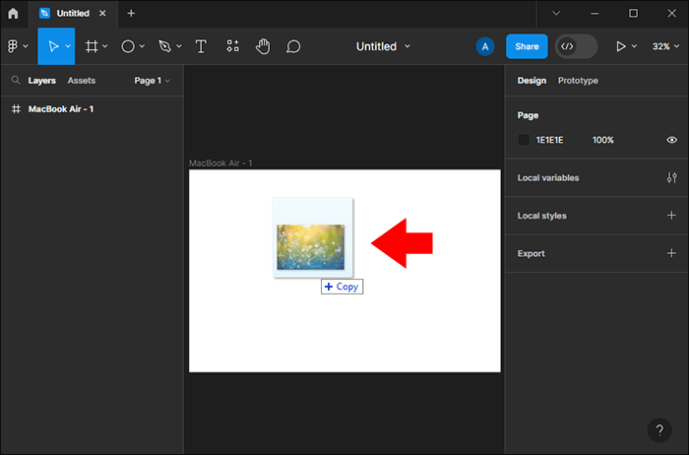689x455 pixels.
Task: Select the Hand tool
Action: pyautogui.click(x=263, y=46)
